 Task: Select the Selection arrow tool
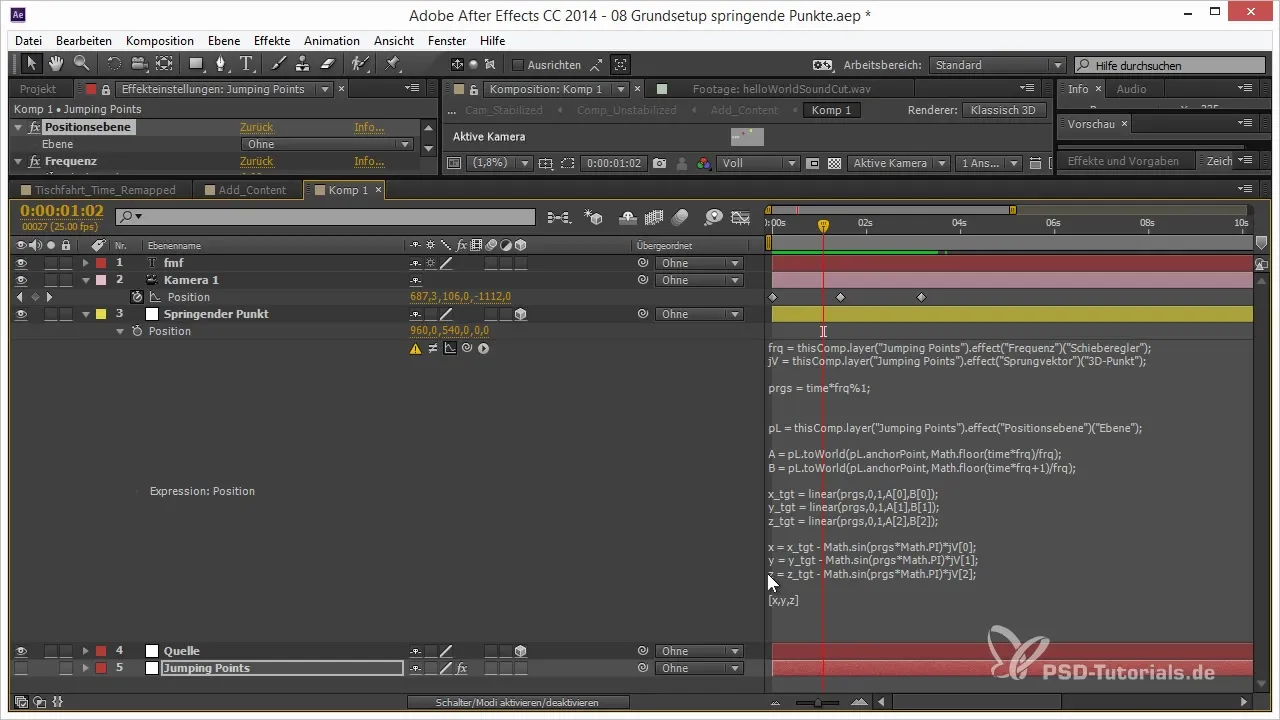[x=31, y=64]
